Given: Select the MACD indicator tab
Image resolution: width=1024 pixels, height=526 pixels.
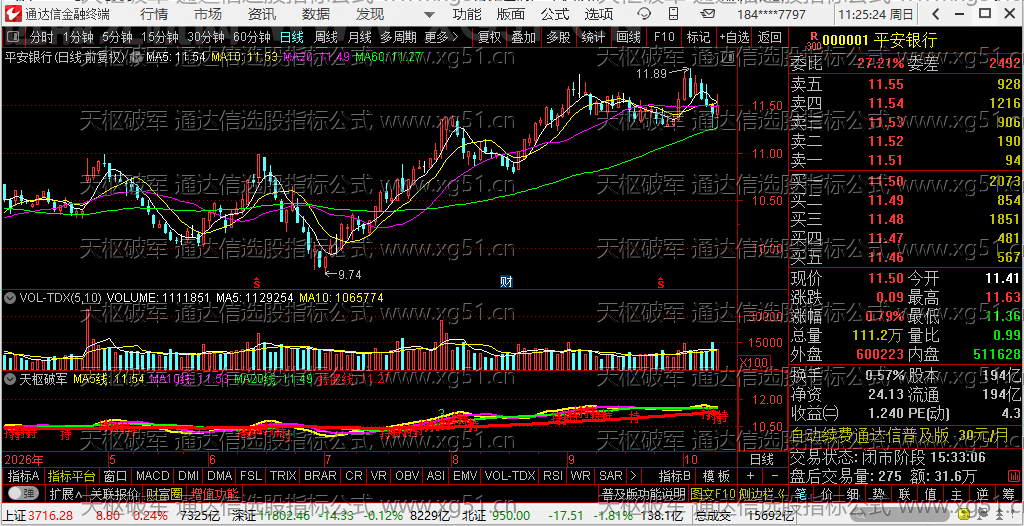Looking at the screenshot, I should [153, 476].
